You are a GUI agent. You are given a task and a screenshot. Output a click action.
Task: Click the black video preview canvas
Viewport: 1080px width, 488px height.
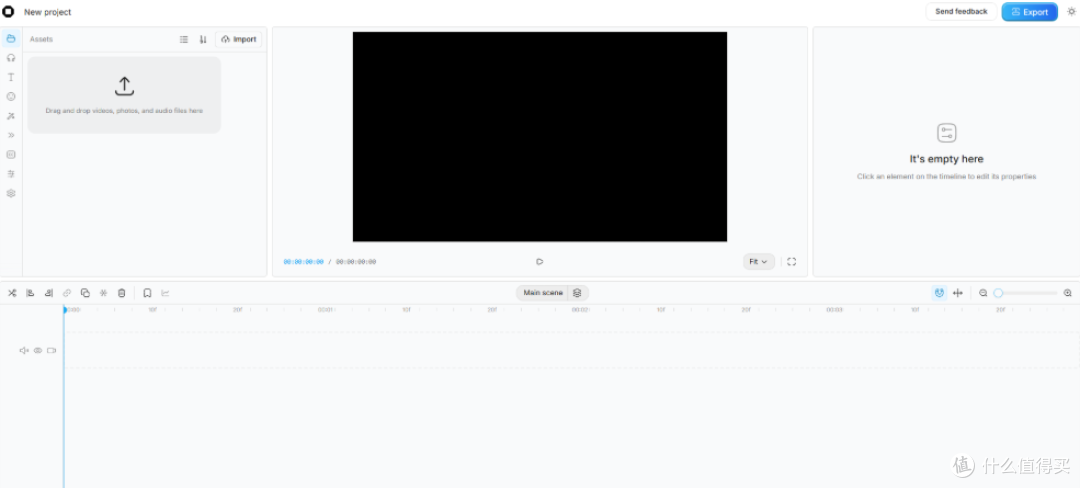pyautogui.click(x=540, y=136)
